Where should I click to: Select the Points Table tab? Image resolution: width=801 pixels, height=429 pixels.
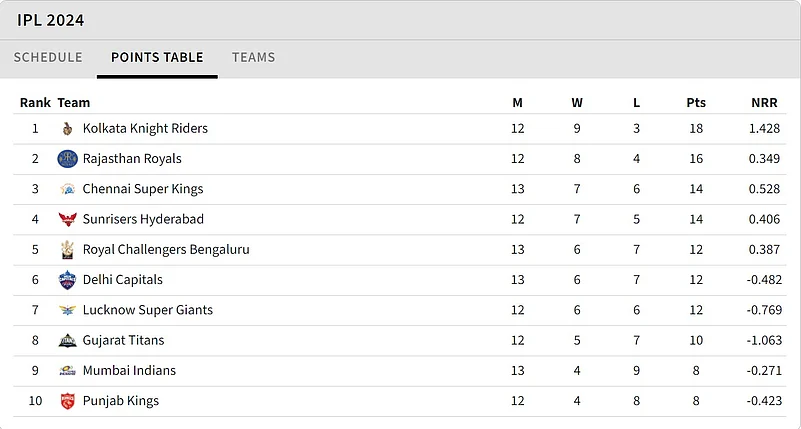157,57
